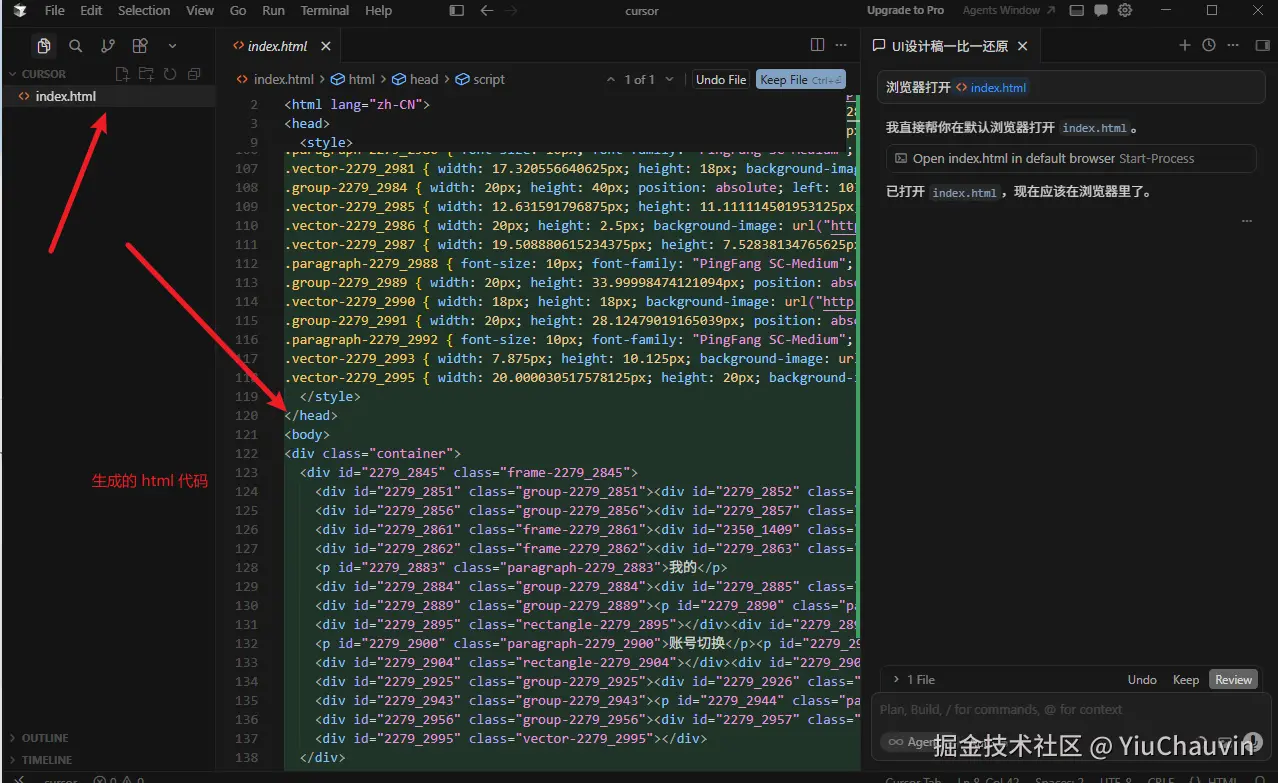
Task: Go to previous change with up chevron
Action: click(x=611, y=79)
